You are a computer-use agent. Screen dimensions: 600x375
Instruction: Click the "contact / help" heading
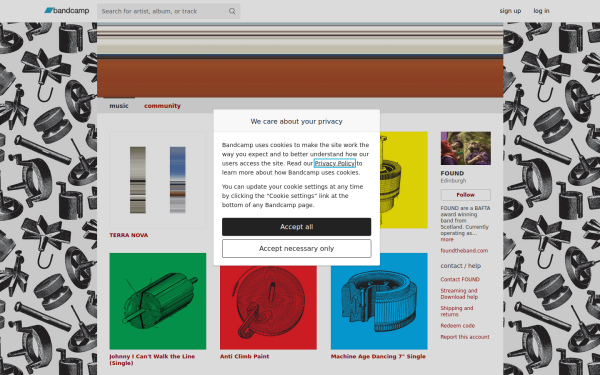pos(461,266)
